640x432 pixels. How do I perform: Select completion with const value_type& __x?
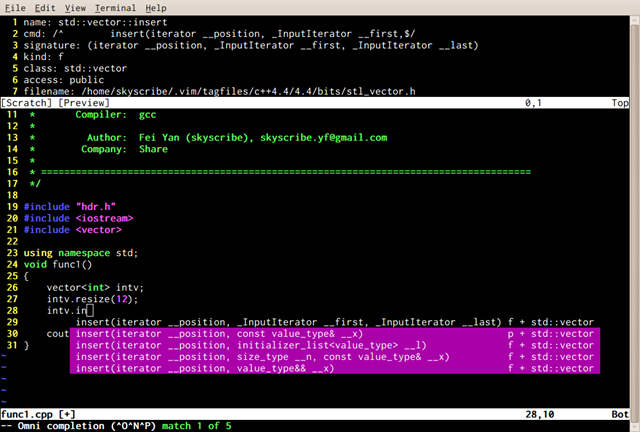335,334
